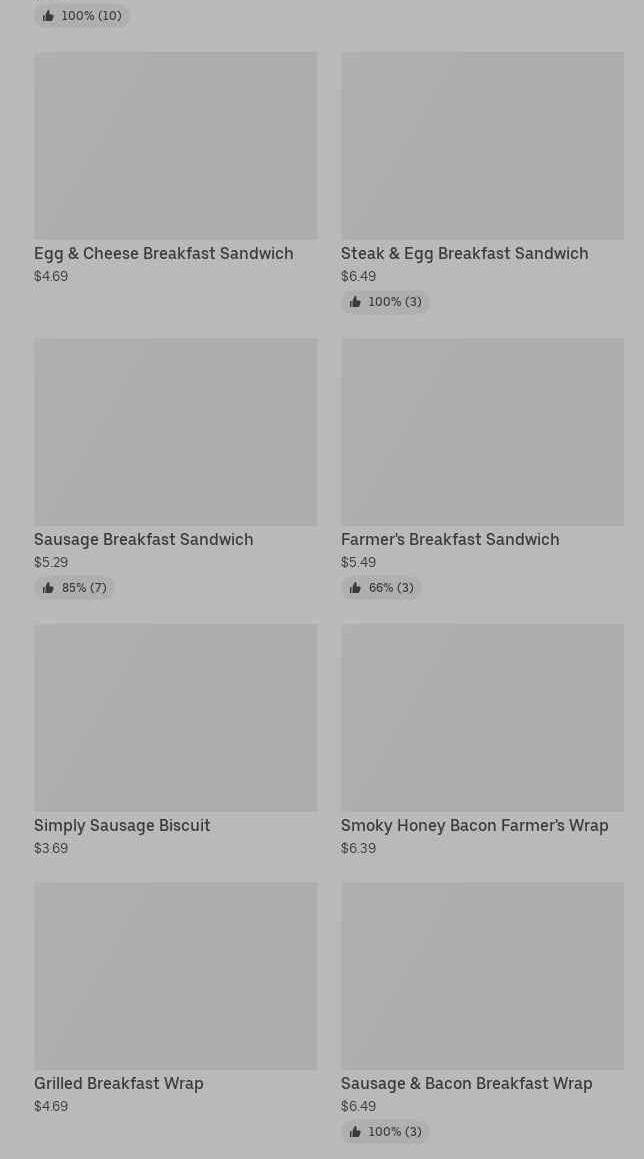Click Sausage & Bacon Breakfast Wrap title
644x1159 pixels.
[x=467, y=1084]
